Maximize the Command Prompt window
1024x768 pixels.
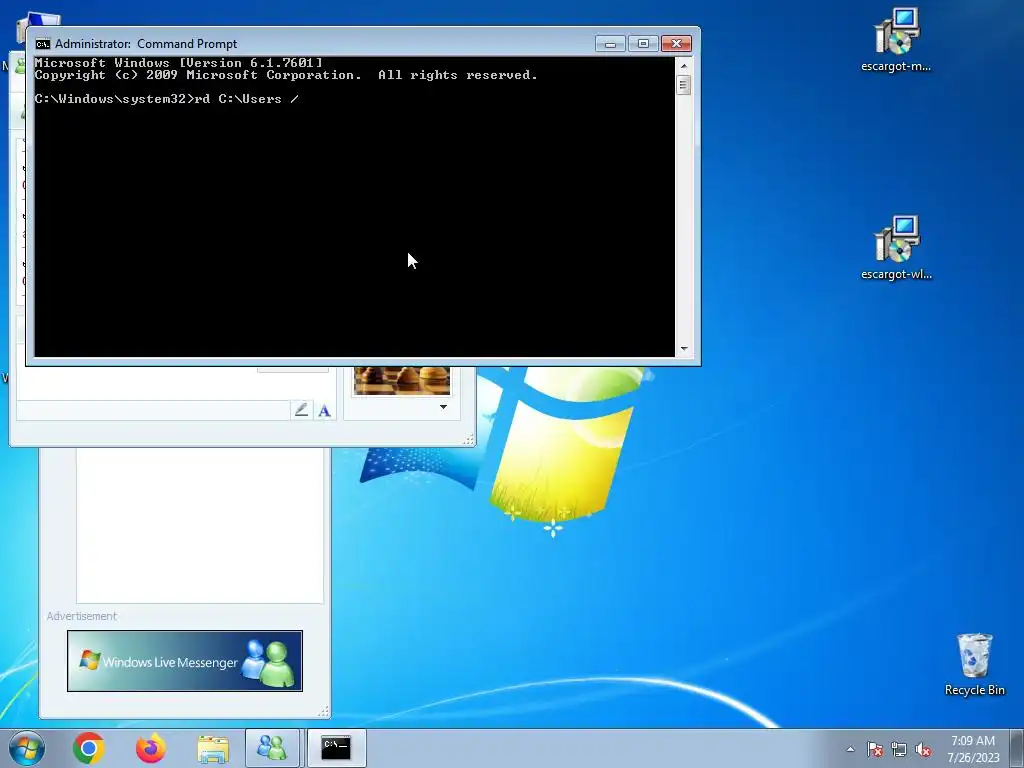[643, 44]
